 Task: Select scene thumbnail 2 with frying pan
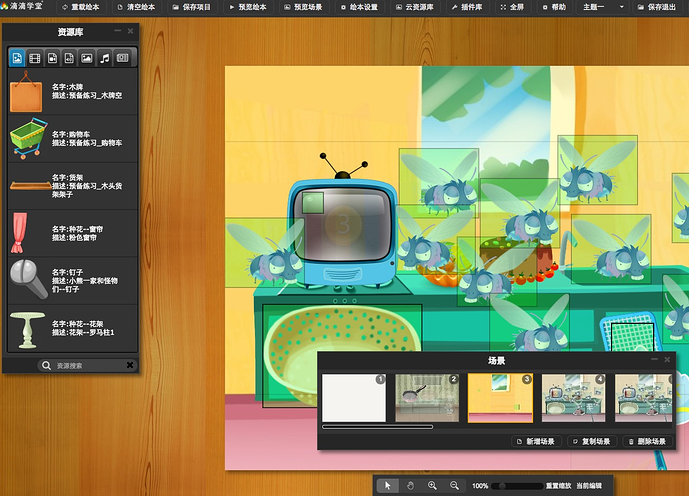427,398
